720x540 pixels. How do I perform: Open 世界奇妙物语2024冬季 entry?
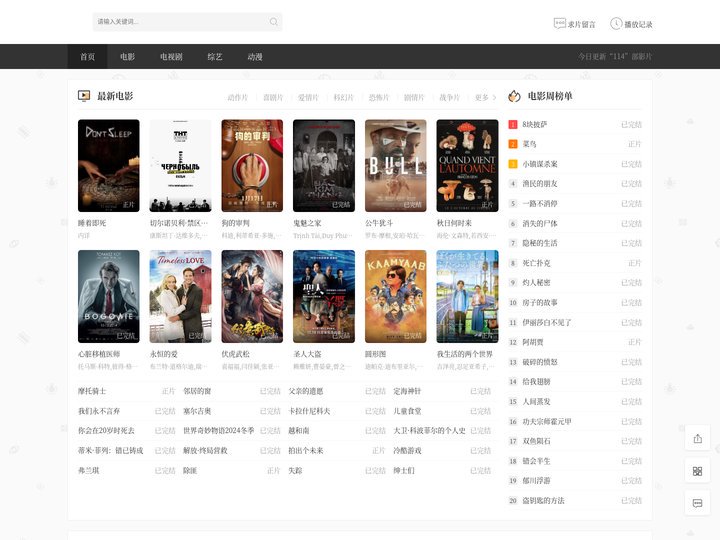click(219, 431)
